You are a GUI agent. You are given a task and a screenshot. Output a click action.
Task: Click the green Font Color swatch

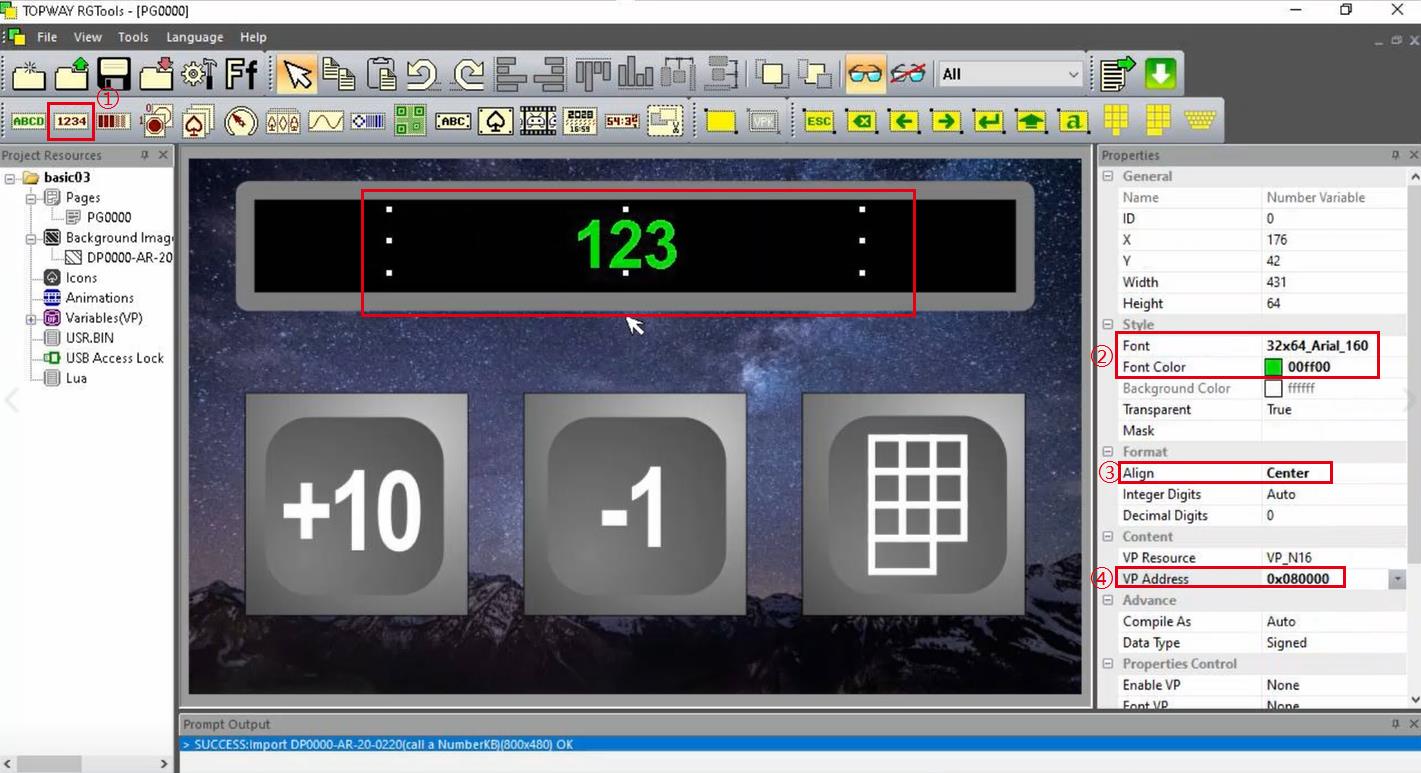click(x=1273, y=367)
